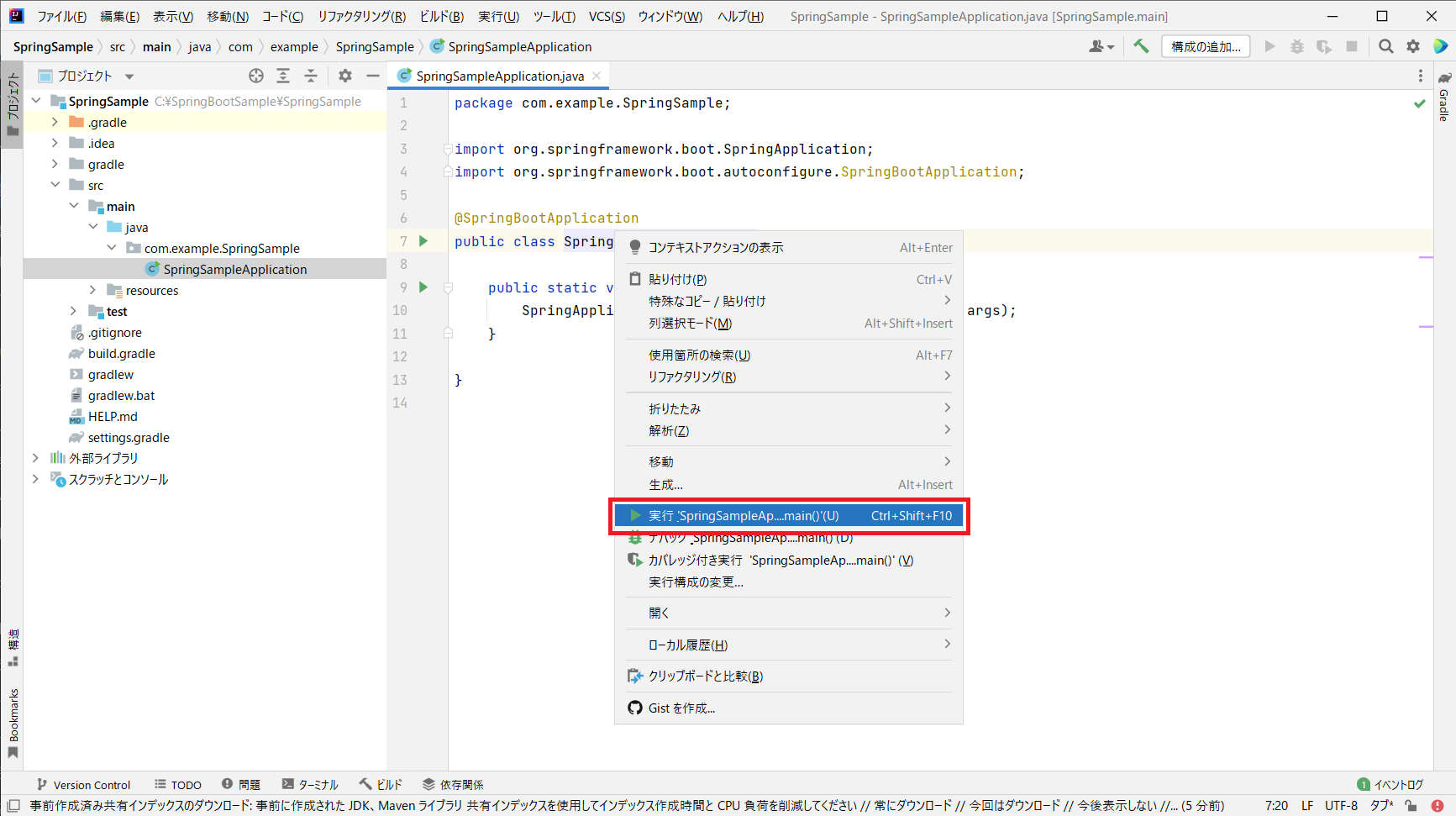Click the green inspection checkmark

point(1419,103)
